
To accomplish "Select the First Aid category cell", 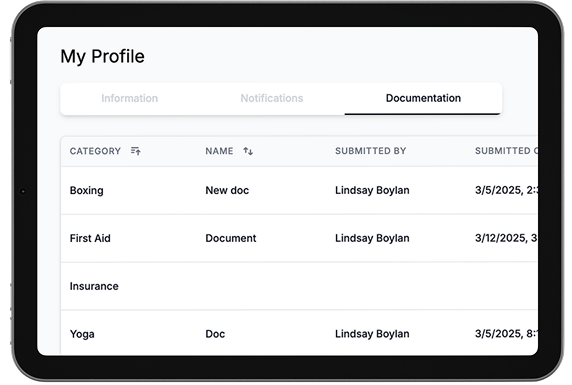I will (x=90, y=238).
